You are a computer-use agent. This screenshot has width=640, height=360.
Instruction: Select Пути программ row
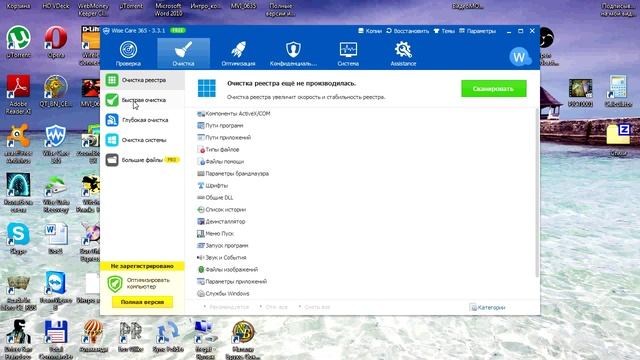[x=220, y=125]
